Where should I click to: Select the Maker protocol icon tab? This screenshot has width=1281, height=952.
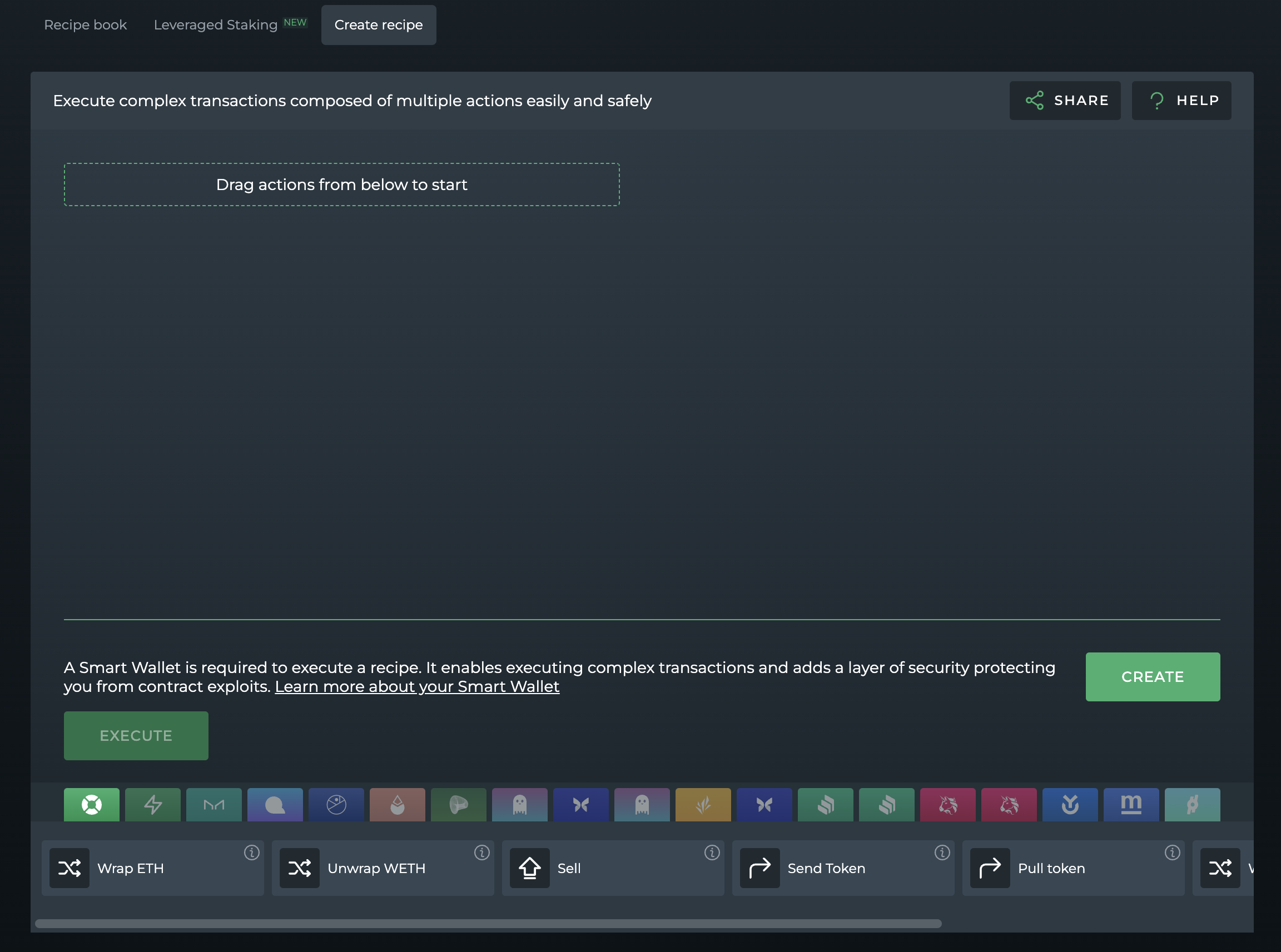coord(214,805)
